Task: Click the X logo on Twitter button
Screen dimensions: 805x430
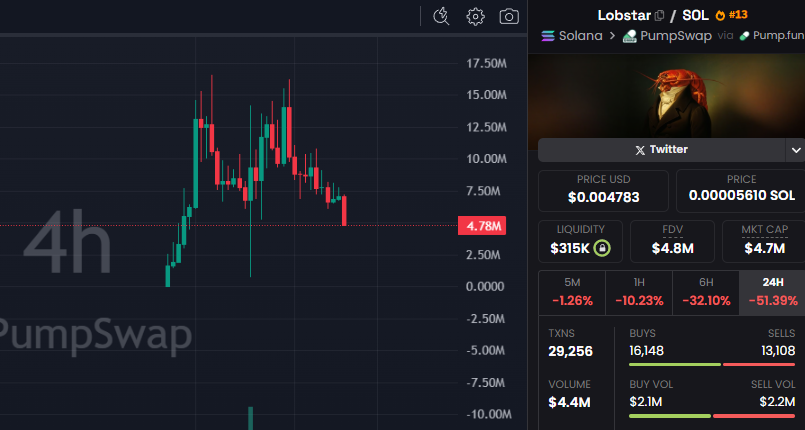Action: 640,150
